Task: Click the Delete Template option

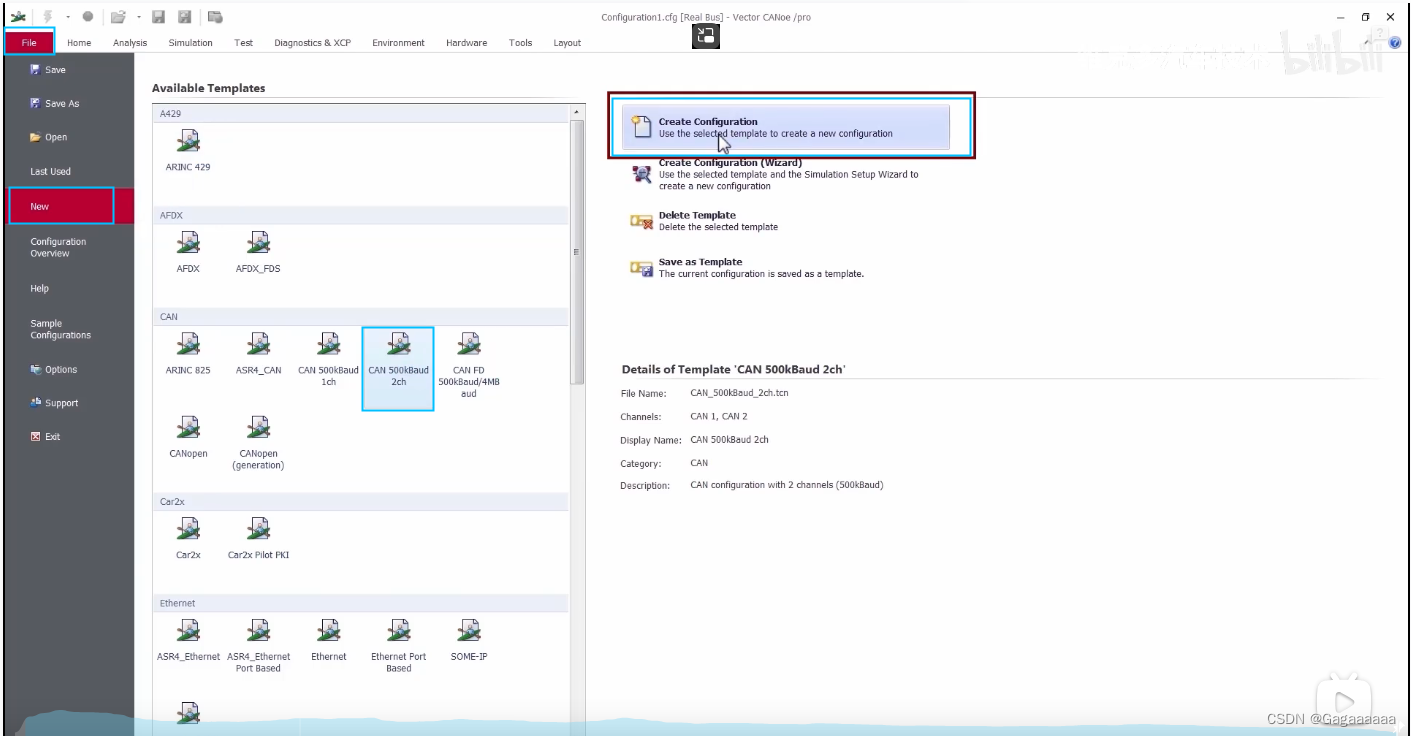Action: coord(705,221)
